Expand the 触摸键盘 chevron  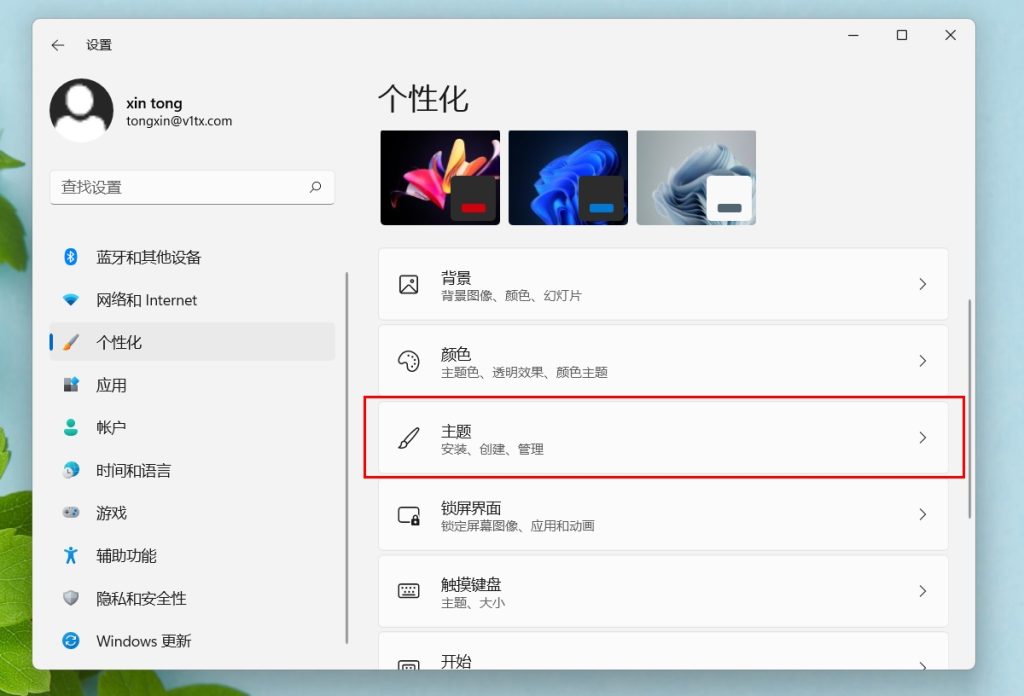[923, 592]
